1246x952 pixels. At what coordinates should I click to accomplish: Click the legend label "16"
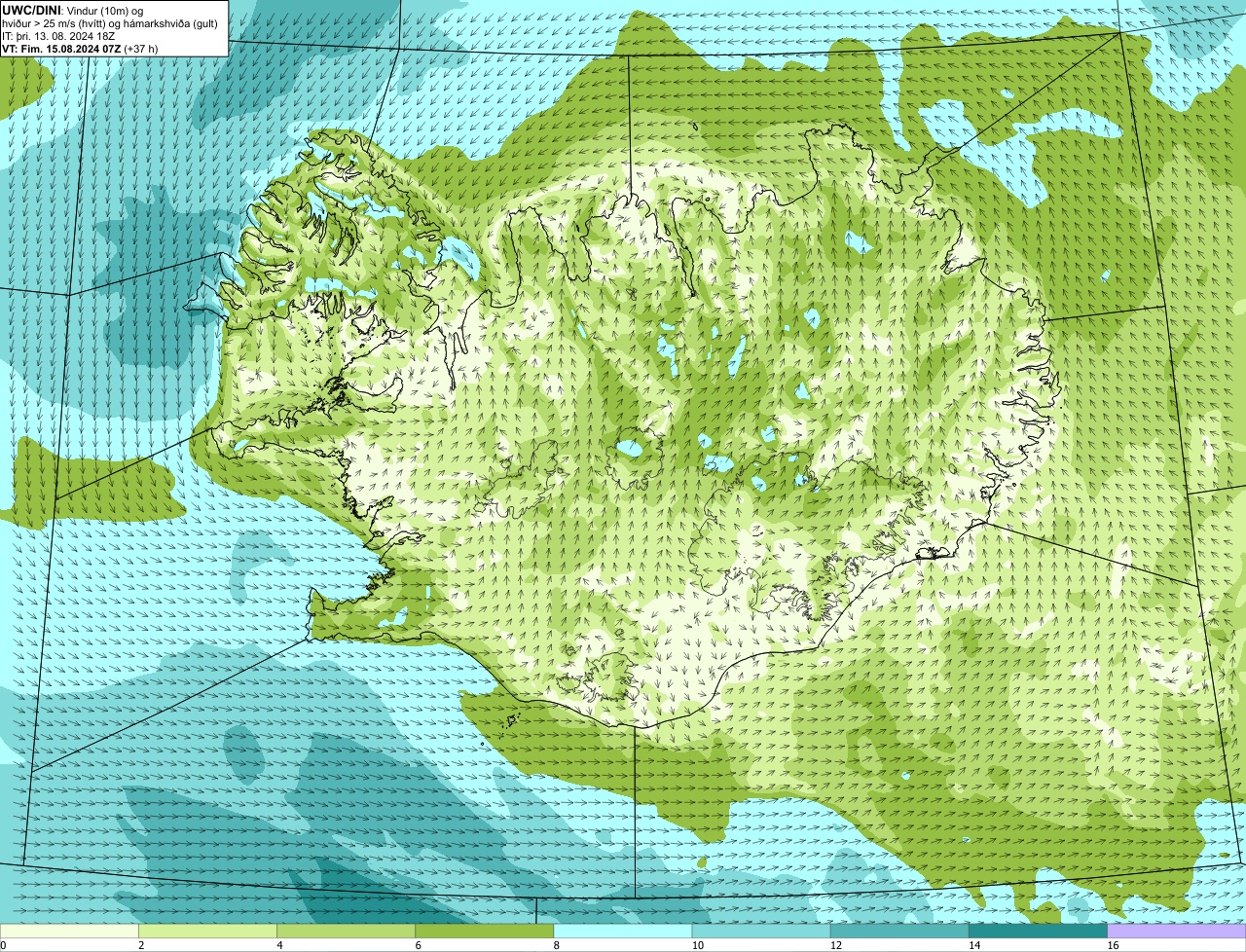[1113, 945]
